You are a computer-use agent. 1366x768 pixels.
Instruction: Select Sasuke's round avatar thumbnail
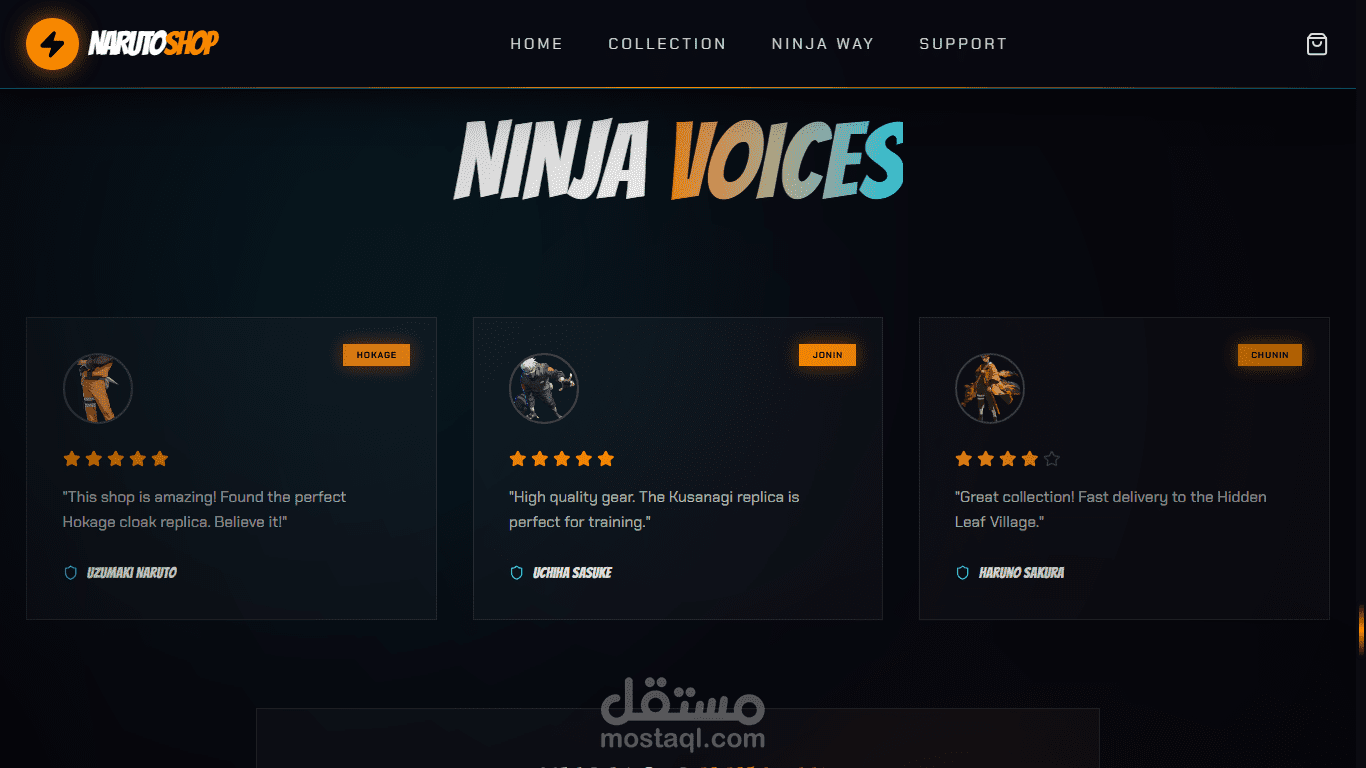click(544, 388)
